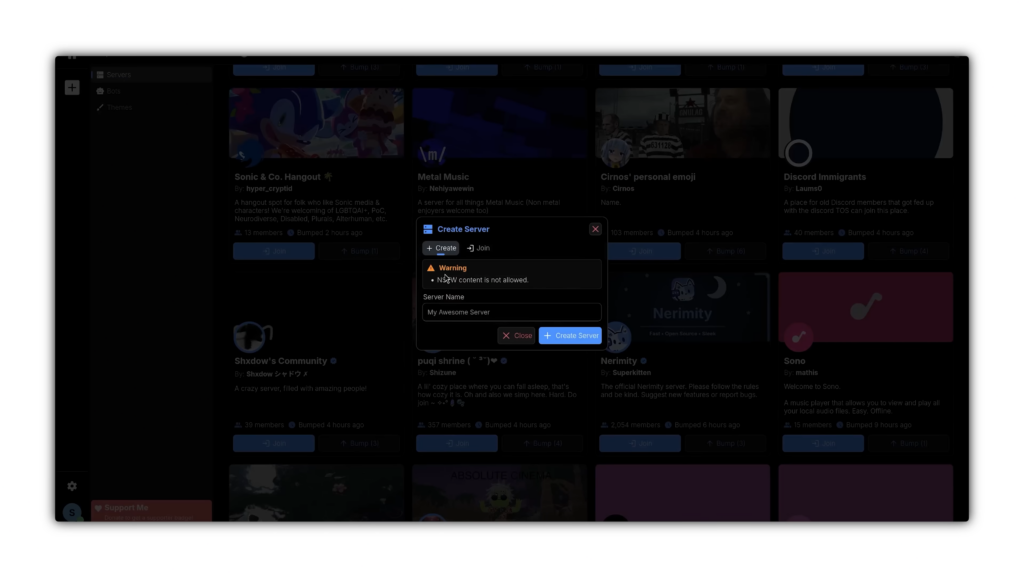
Task: Click the Discord Immigrants circle avatar
Action: click(x=798, y=153)
